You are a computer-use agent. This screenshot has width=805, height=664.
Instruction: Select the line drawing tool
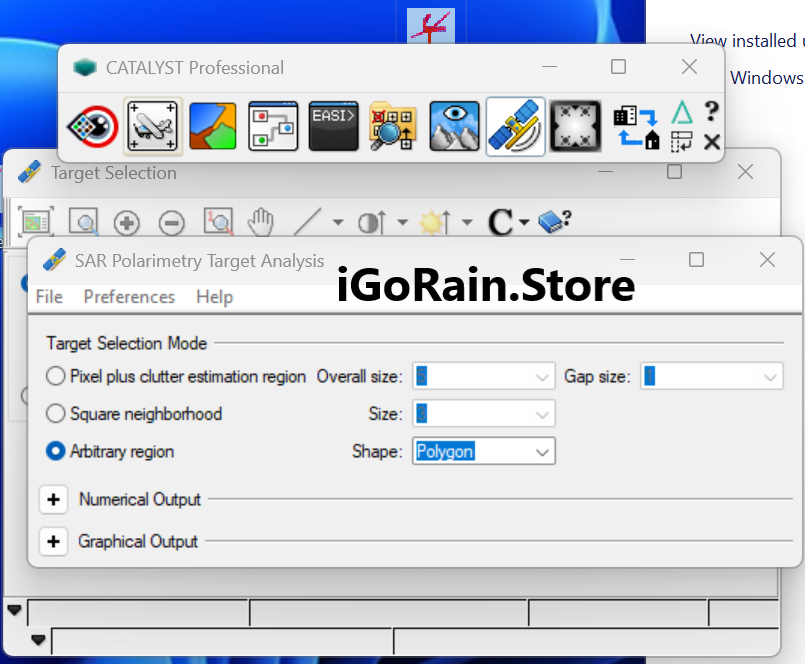pos(308,221)
